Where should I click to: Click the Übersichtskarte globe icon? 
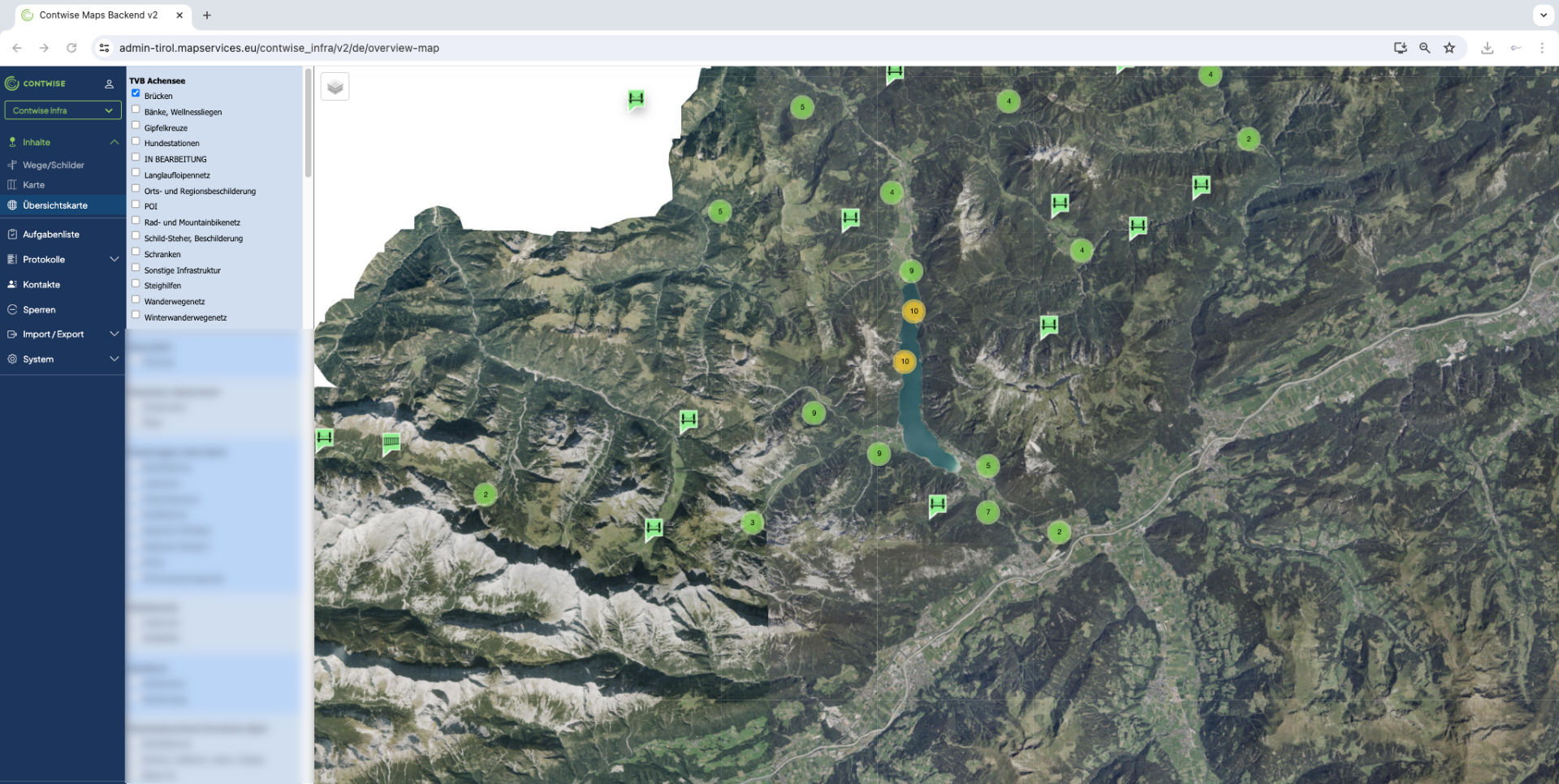pyautogui.click(x=12, y=205)
